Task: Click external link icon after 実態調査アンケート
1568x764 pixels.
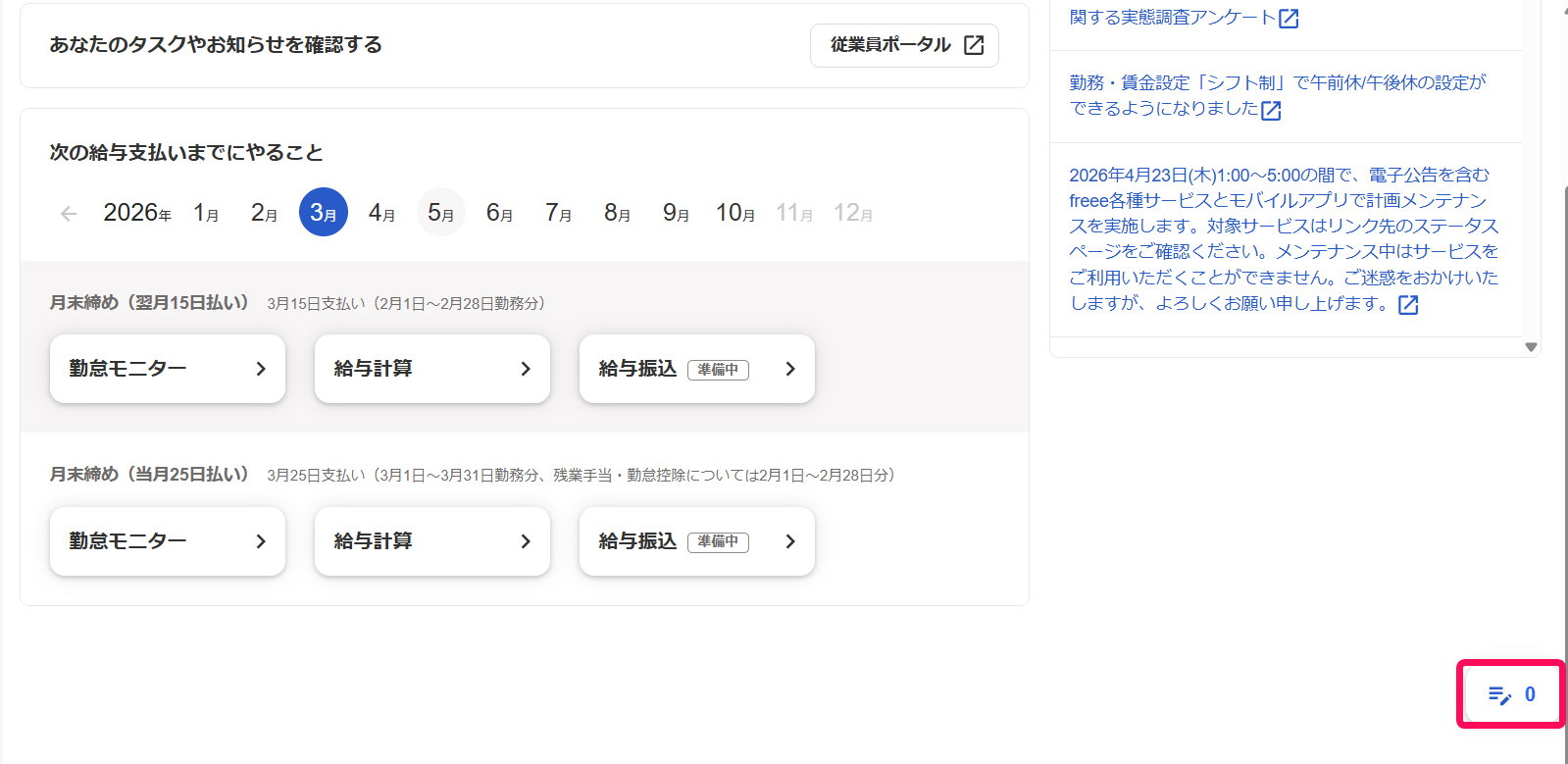Action: [x=1289, y=18]
